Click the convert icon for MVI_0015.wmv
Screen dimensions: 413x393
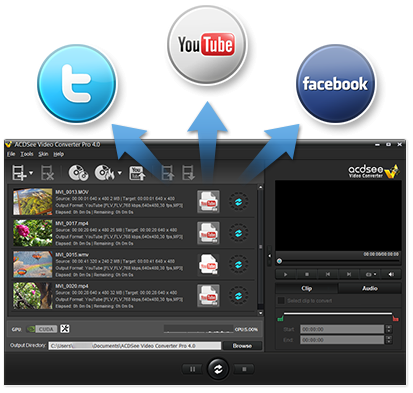tap(238, 264)
